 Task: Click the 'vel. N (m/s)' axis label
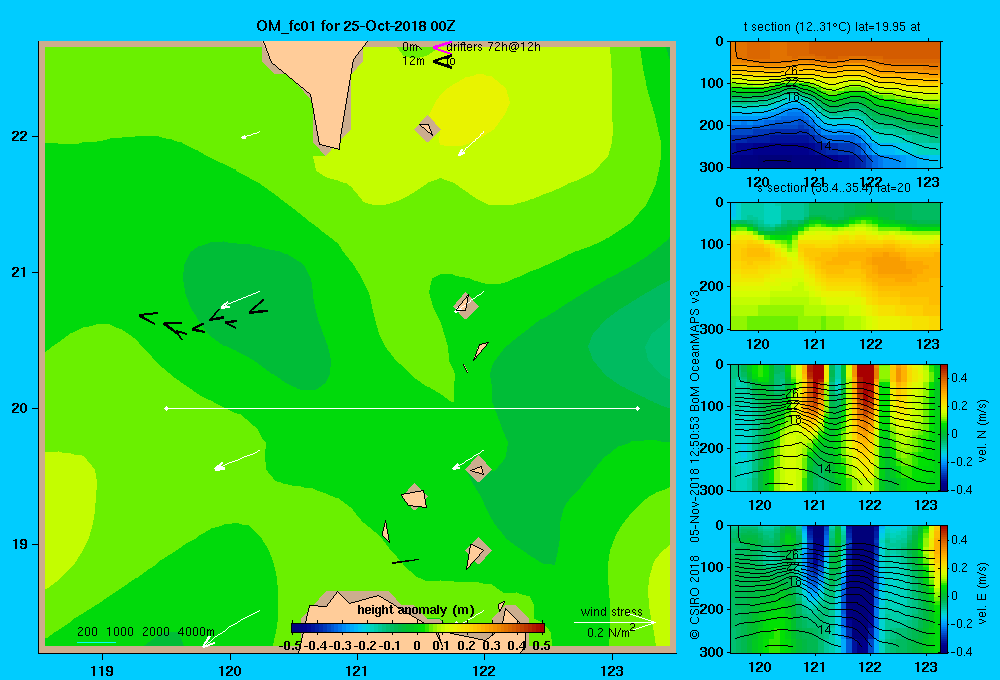tap(982, 431)
